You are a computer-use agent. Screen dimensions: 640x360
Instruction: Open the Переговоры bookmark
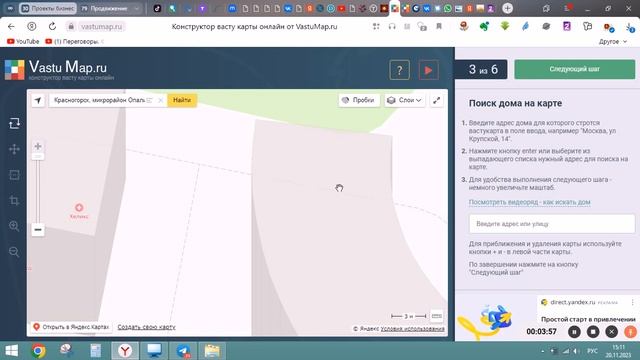pyautogui.click(x=73, y=41)
